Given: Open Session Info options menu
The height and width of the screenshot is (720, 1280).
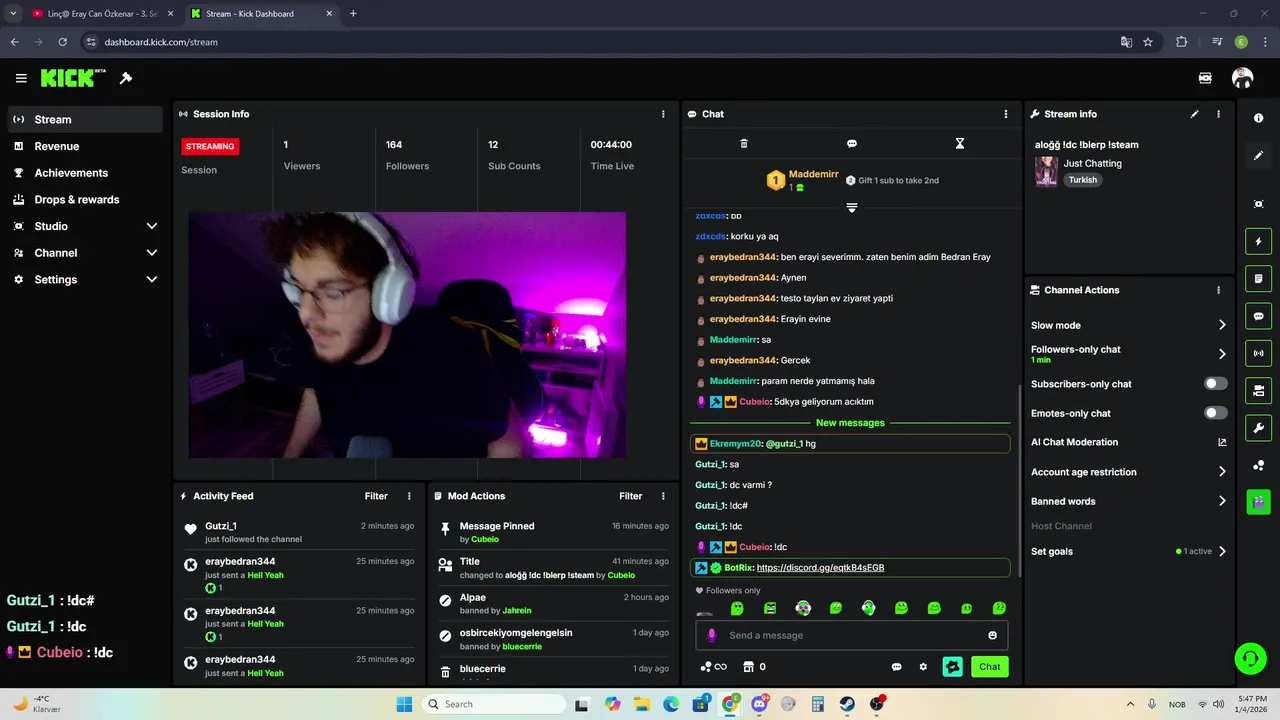Looking at the screenshot, I should click(x=663, y=114).
